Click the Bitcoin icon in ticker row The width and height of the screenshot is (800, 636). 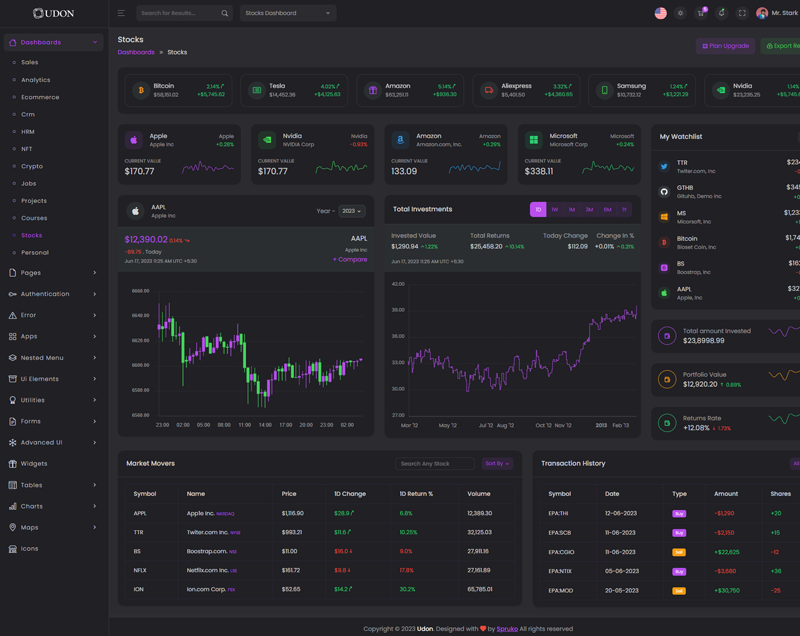pyautogui.click(x=140, y=90)
